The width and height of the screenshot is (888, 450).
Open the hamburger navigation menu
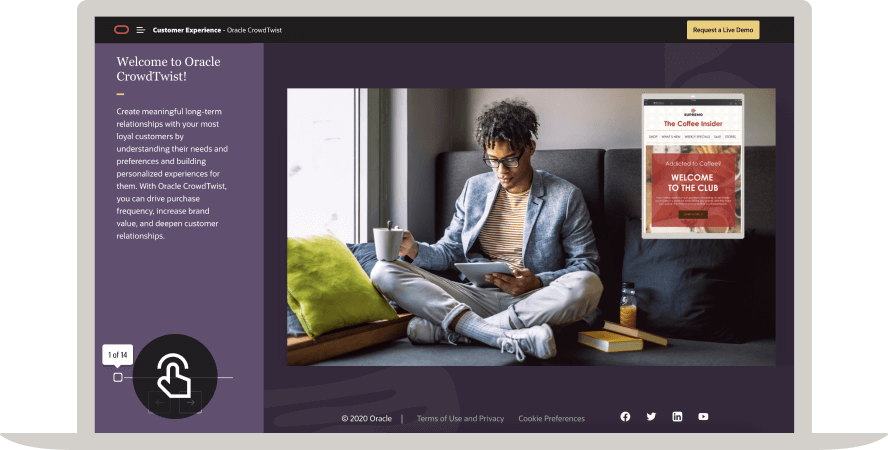tap(141, 30)
